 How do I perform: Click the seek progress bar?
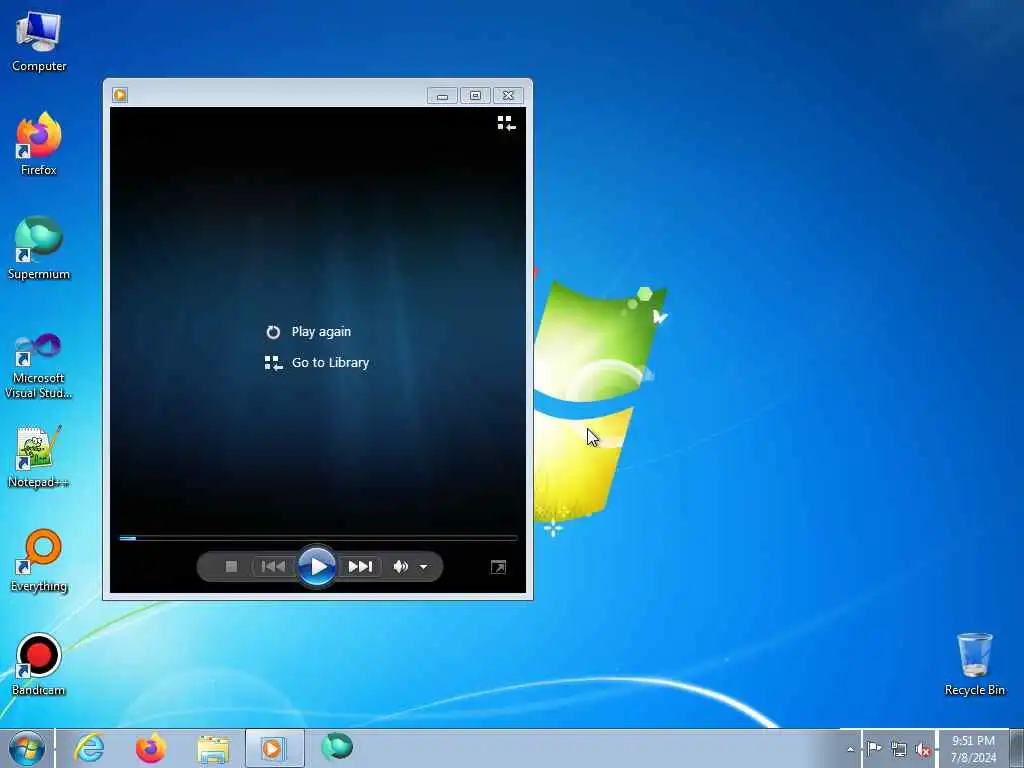[318, 538]
